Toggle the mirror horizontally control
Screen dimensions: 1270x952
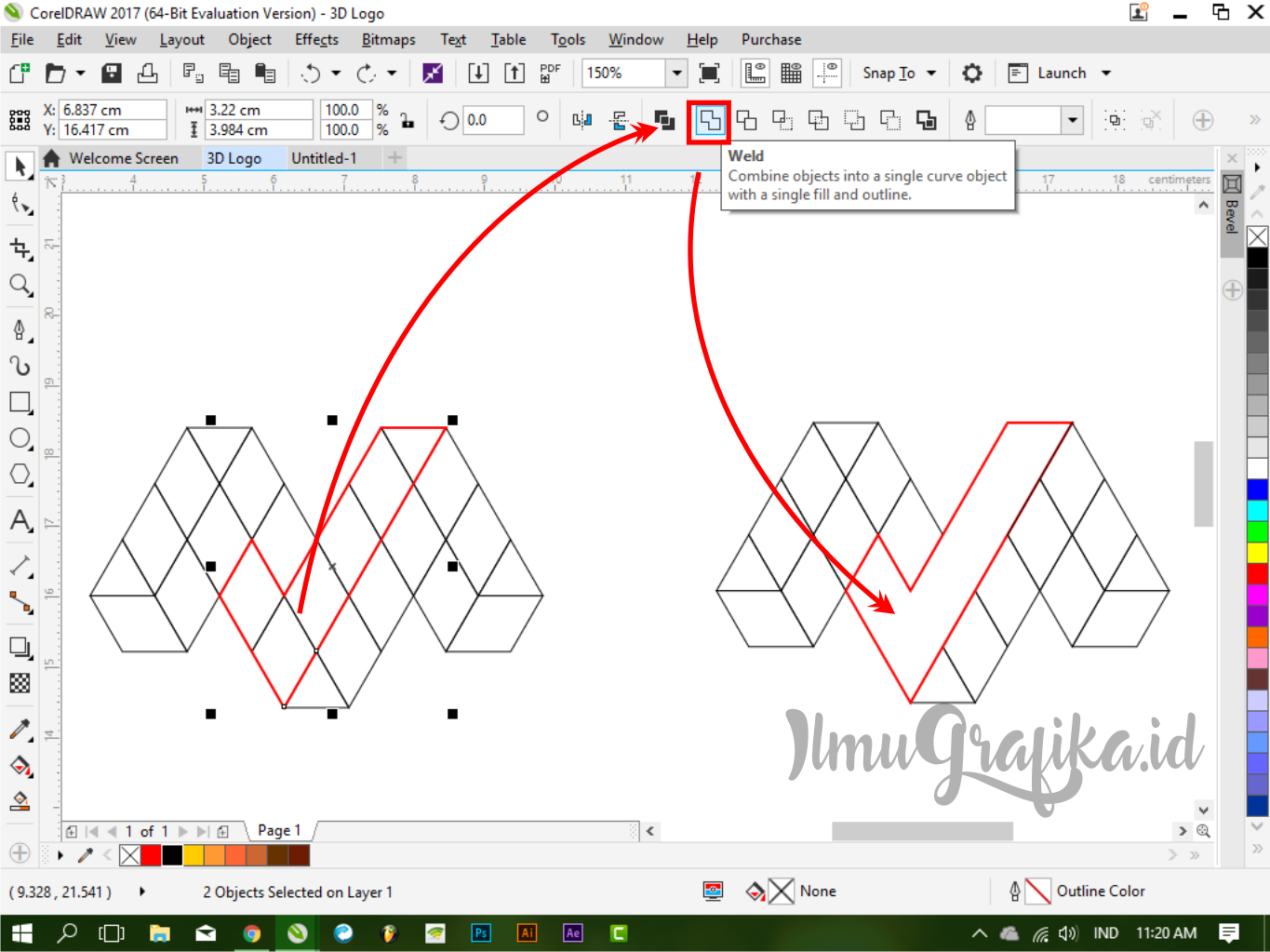[582, 120]
